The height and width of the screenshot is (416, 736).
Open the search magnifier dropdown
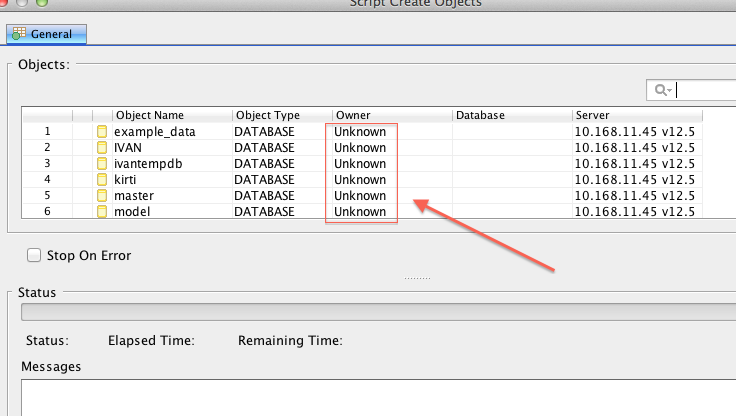[x=663, y=91]
